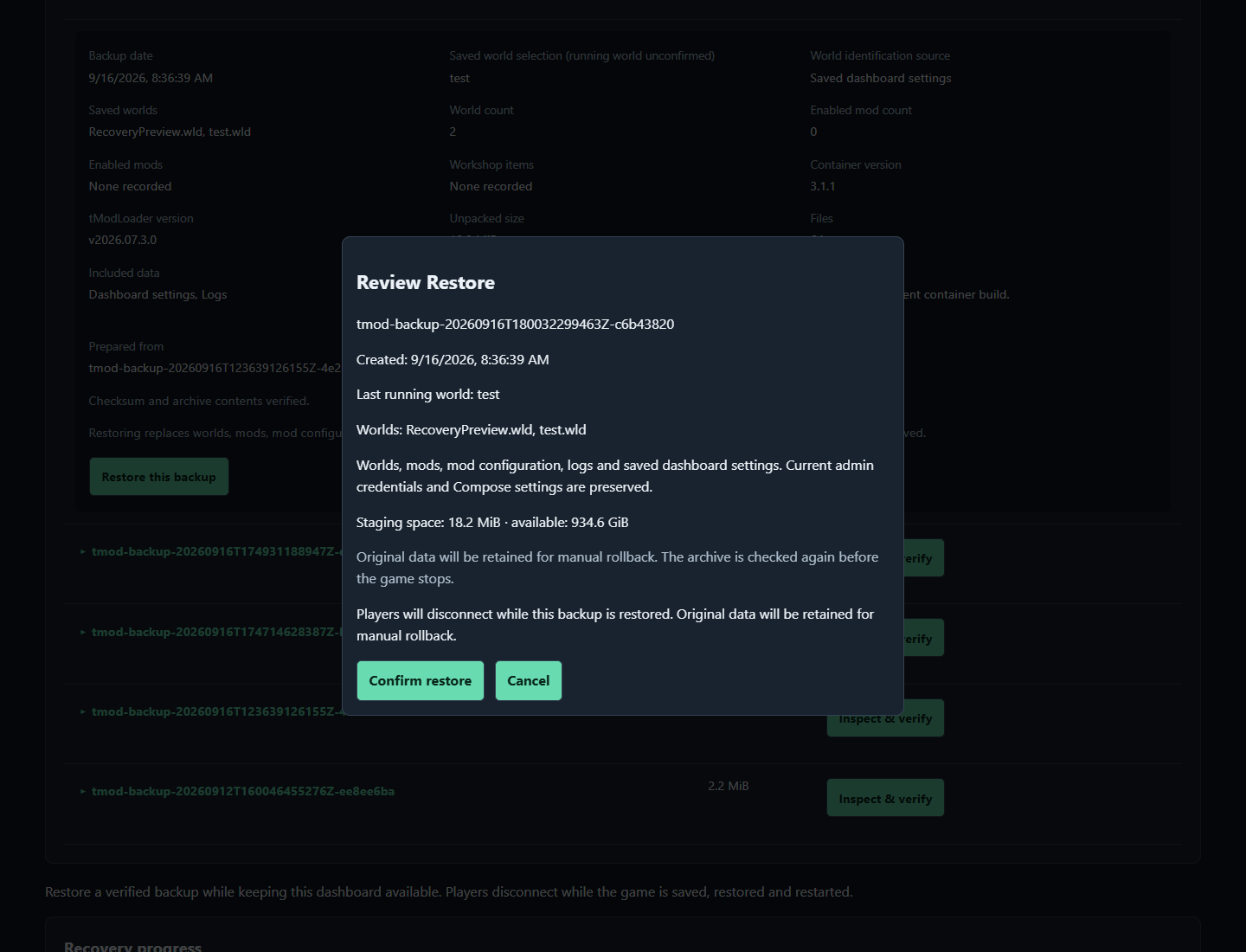This screenshot has width=1246, height=952.
Task: Click Container version value 3.1.1
Action: pos(823,186)
